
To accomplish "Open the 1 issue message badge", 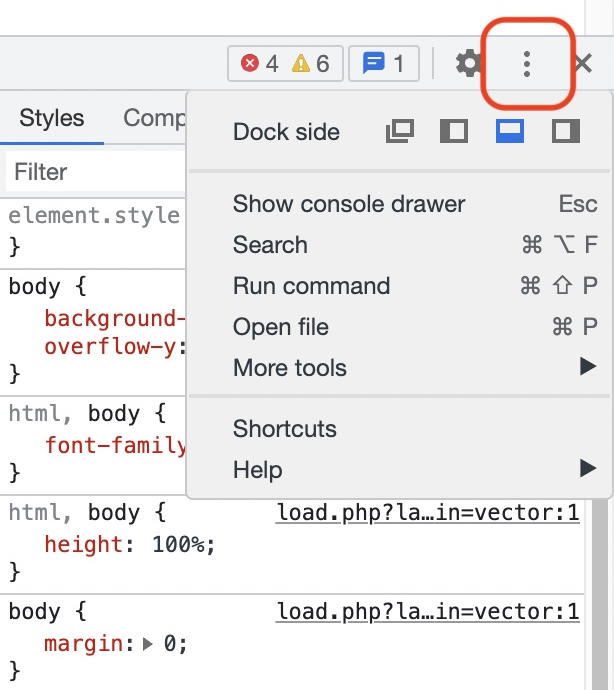I will [x=384, y=64].
